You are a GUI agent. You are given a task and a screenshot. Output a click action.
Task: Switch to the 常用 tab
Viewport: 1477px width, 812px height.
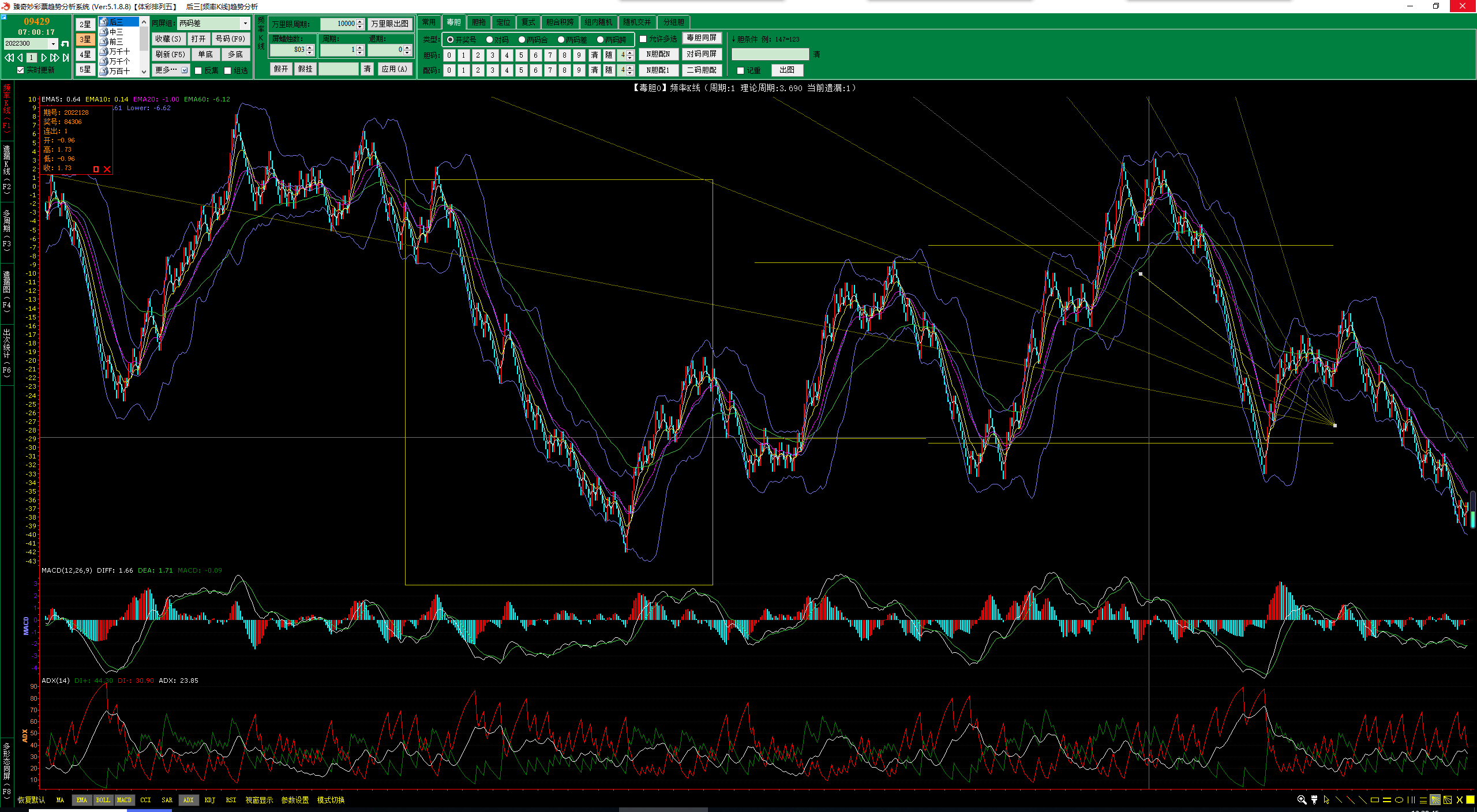pyautogui.click(x=429, y=22)
